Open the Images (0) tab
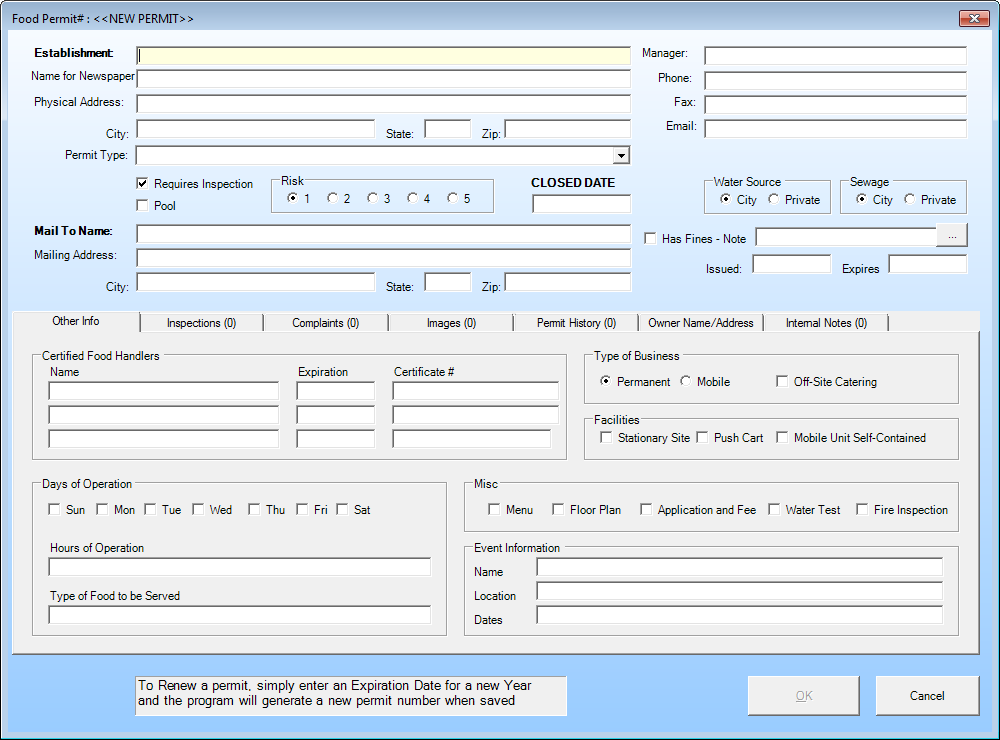This screenshot has height=740, width=1000. [x=451, y=323]
